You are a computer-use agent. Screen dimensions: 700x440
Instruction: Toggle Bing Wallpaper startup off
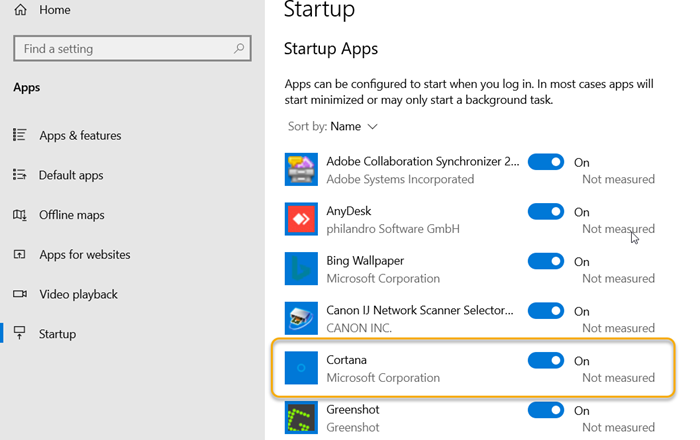pyautogui.click(x=546, y=261)
